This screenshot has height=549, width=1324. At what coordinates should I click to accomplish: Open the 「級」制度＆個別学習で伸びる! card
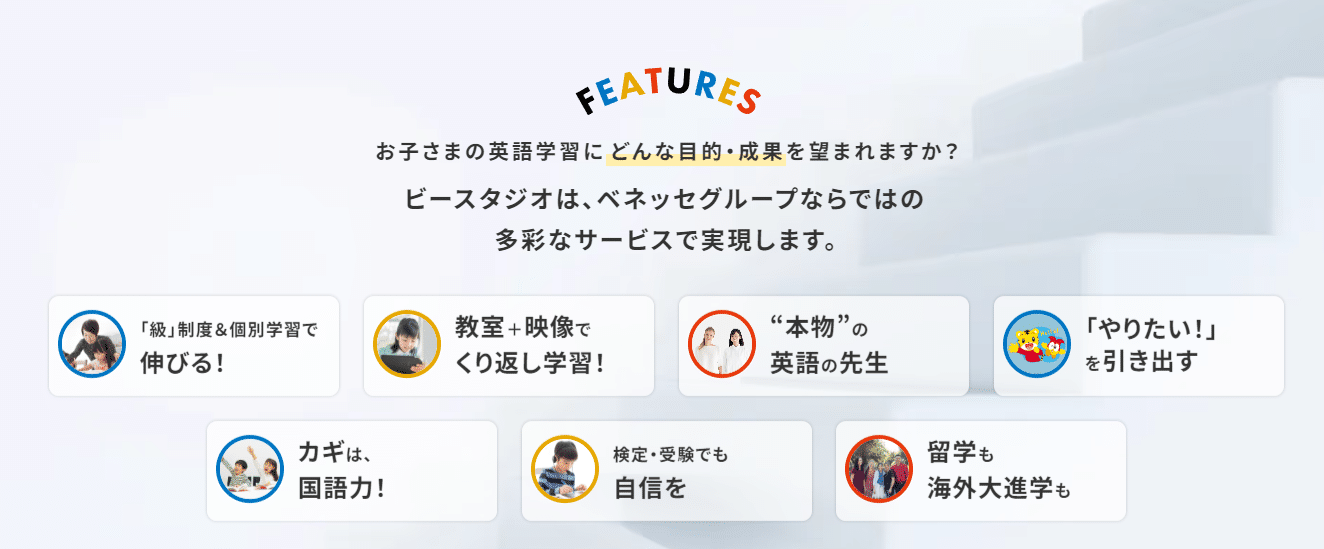(194, 346)
